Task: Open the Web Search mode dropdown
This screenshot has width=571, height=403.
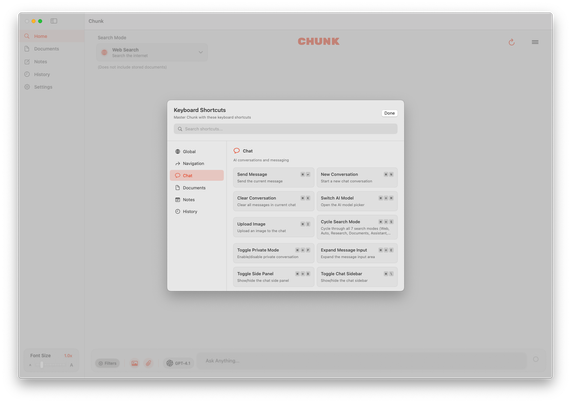Action: coord(152,52)
